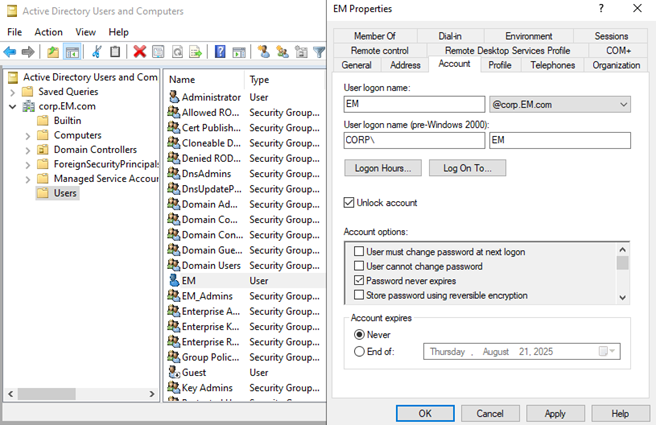Click the Back arrow toolbar icon
This screenshot has width=656, height=425.
(10, 52)
